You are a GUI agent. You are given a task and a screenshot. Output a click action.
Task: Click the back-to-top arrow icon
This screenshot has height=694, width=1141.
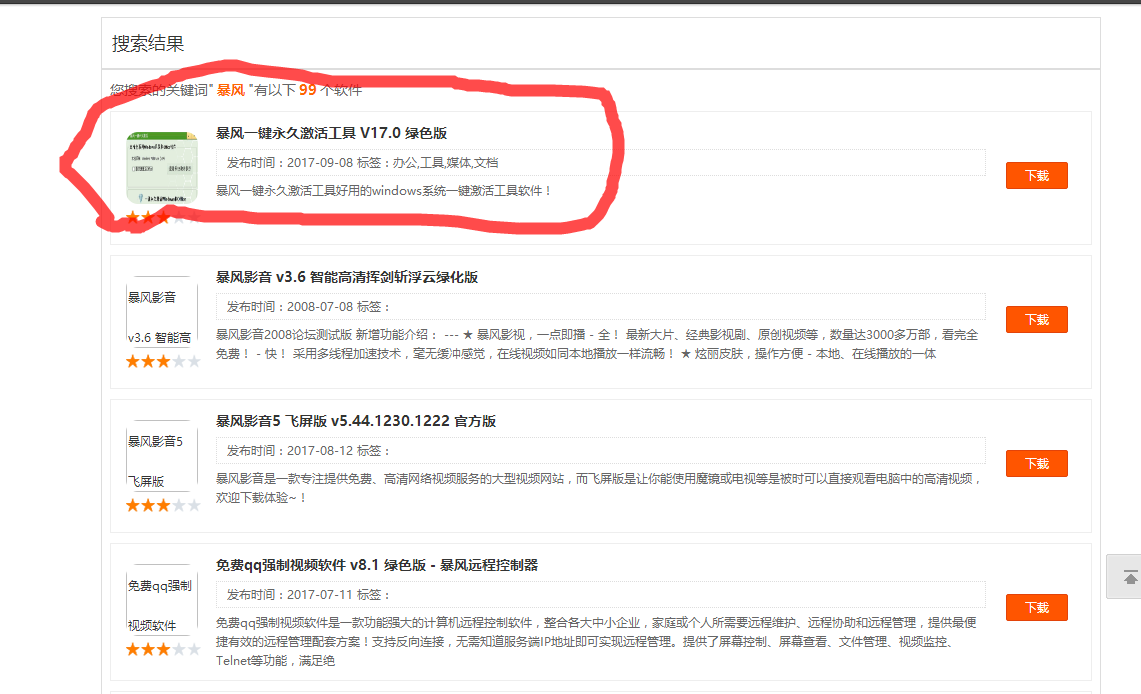(1130, 578)
